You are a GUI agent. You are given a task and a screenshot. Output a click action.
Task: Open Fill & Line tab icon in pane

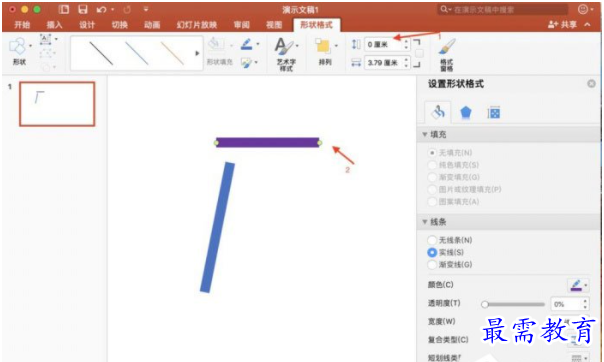(x=438, y=112)
